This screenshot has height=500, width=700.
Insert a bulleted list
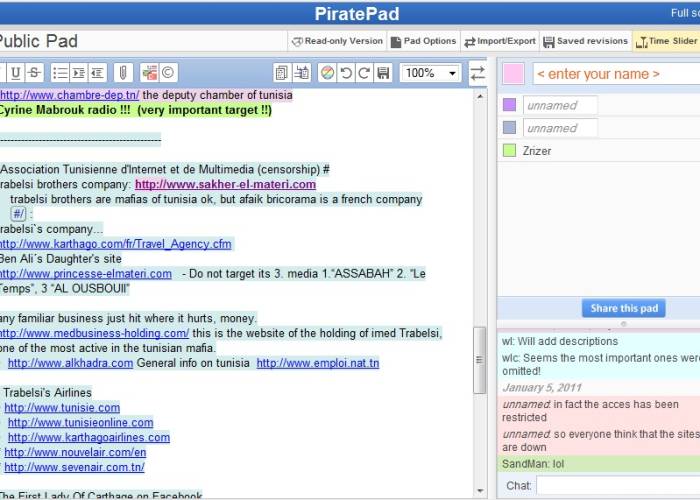click(60, 73)
